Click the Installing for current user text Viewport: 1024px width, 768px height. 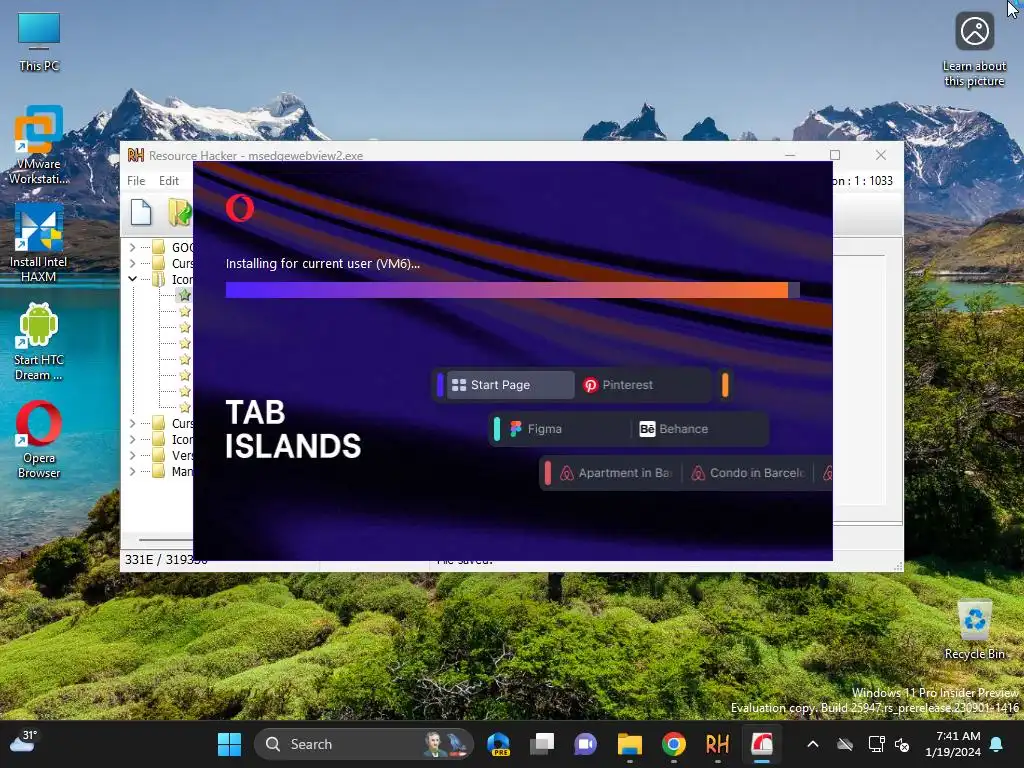pos(323,264)
